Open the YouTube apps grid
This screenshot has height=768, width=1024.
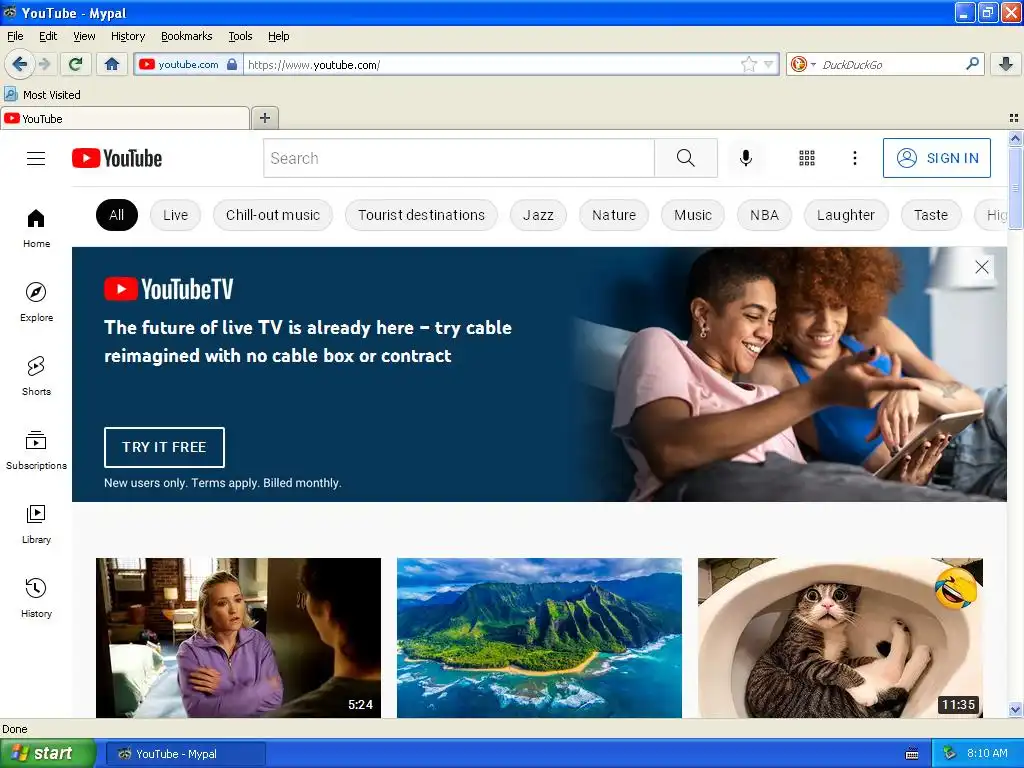[x=807, y=158]
